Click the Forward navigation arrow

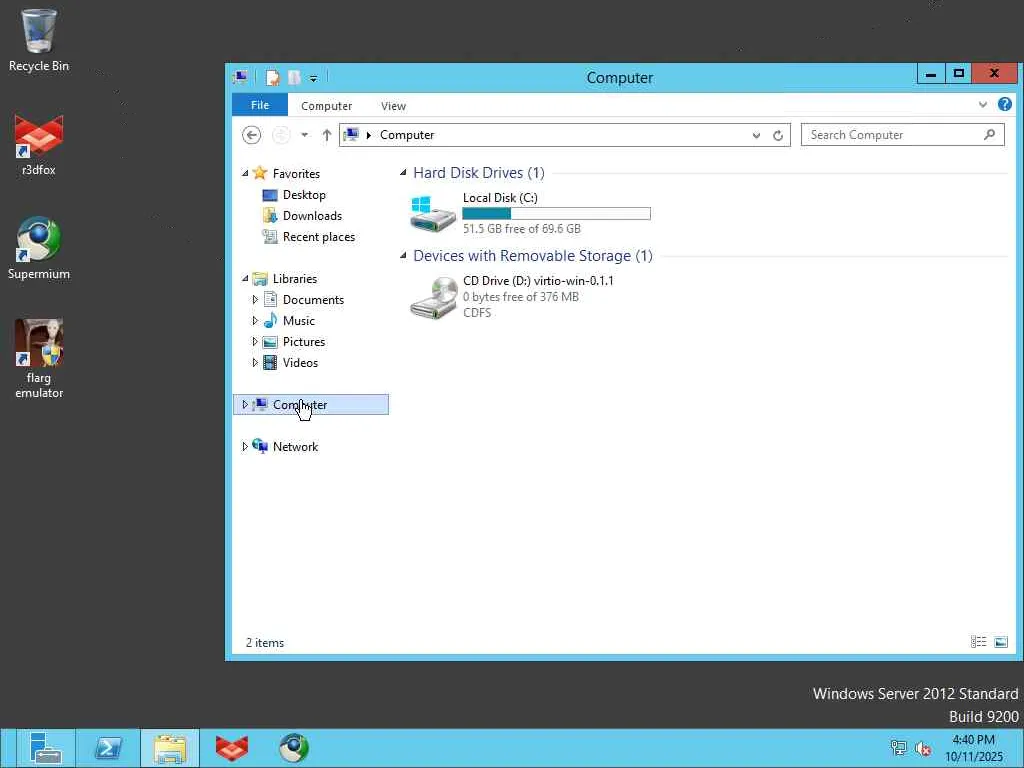[281, 135]
